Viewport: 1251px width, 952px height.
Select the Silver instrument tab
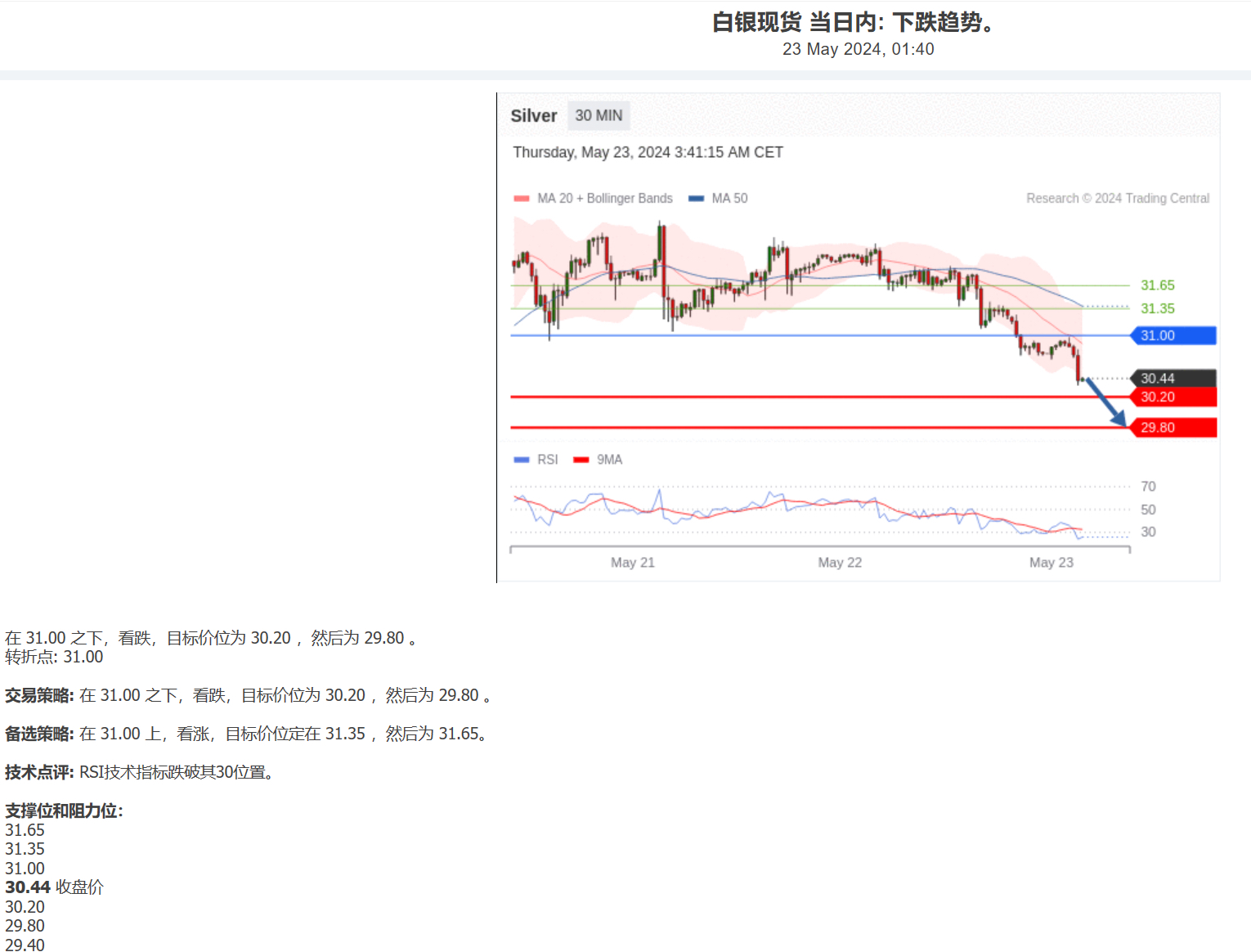pos(533,115)
